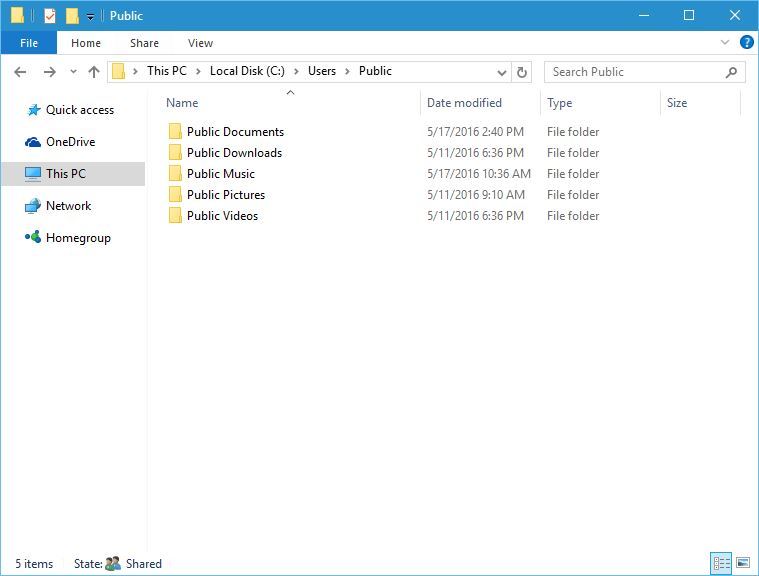This screenshot has width=759, height=576.
Task: Refresh the Public folder view
Action: coord(522,72)
